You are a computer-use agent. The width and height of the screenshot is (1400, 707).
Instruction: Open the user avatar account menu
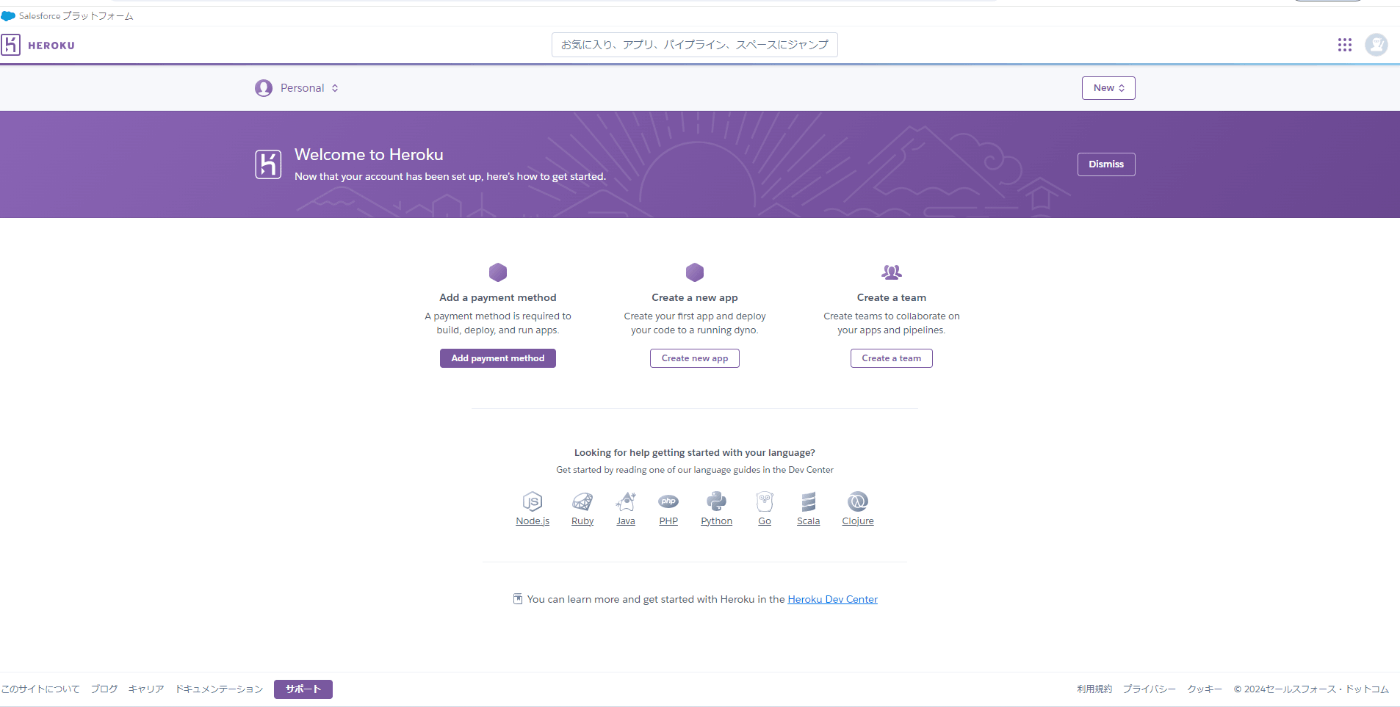click(x=1377, y=45)
